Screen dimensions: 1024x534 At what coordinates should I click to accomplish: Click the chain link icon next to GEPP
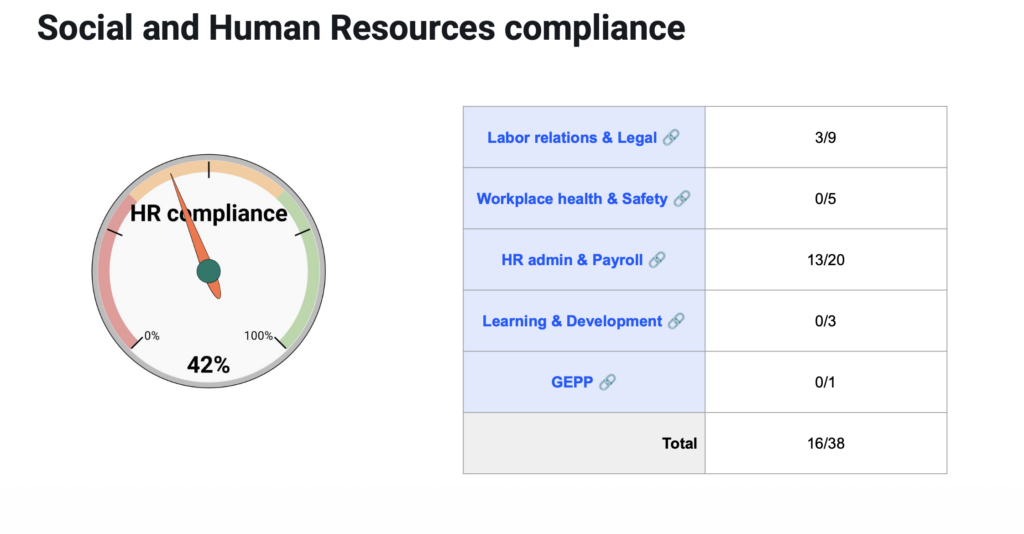pyautogui.click(x=607, y=382)
